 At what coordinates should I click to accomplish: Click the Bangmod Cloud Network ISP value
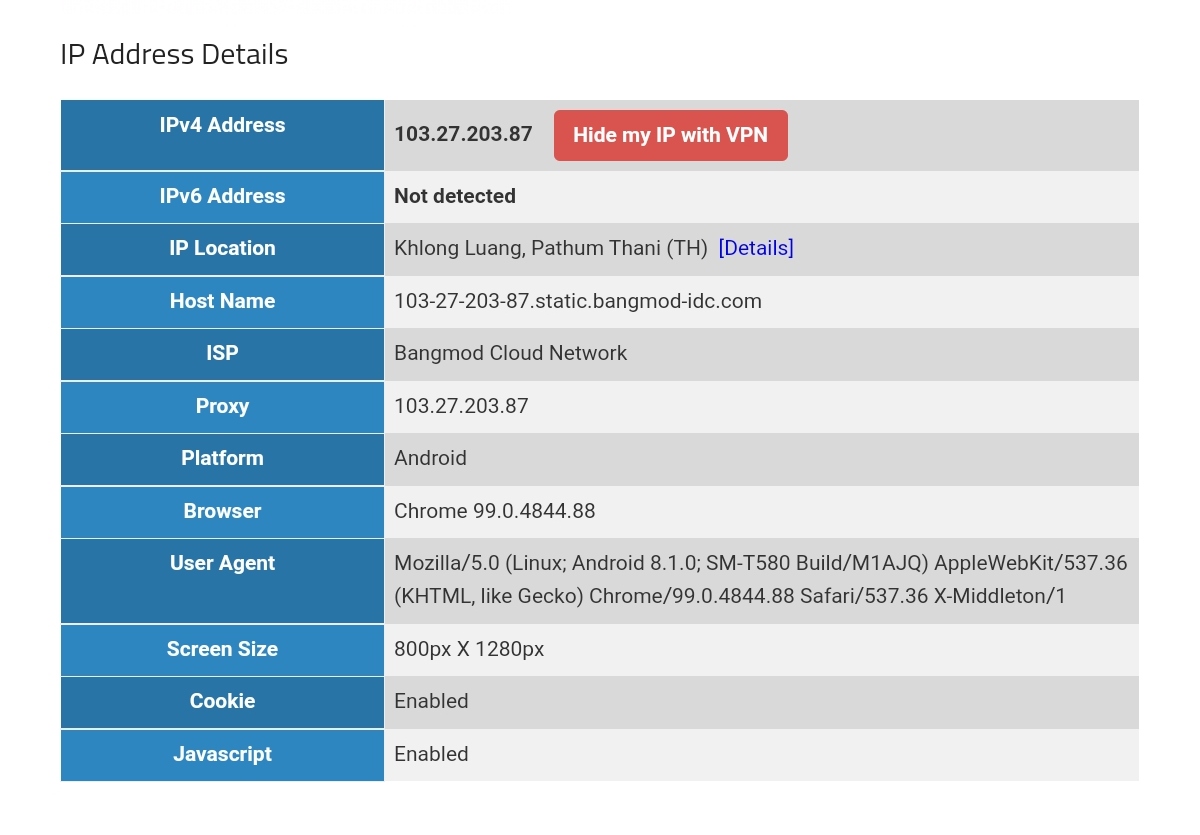[x=510, y=353]
